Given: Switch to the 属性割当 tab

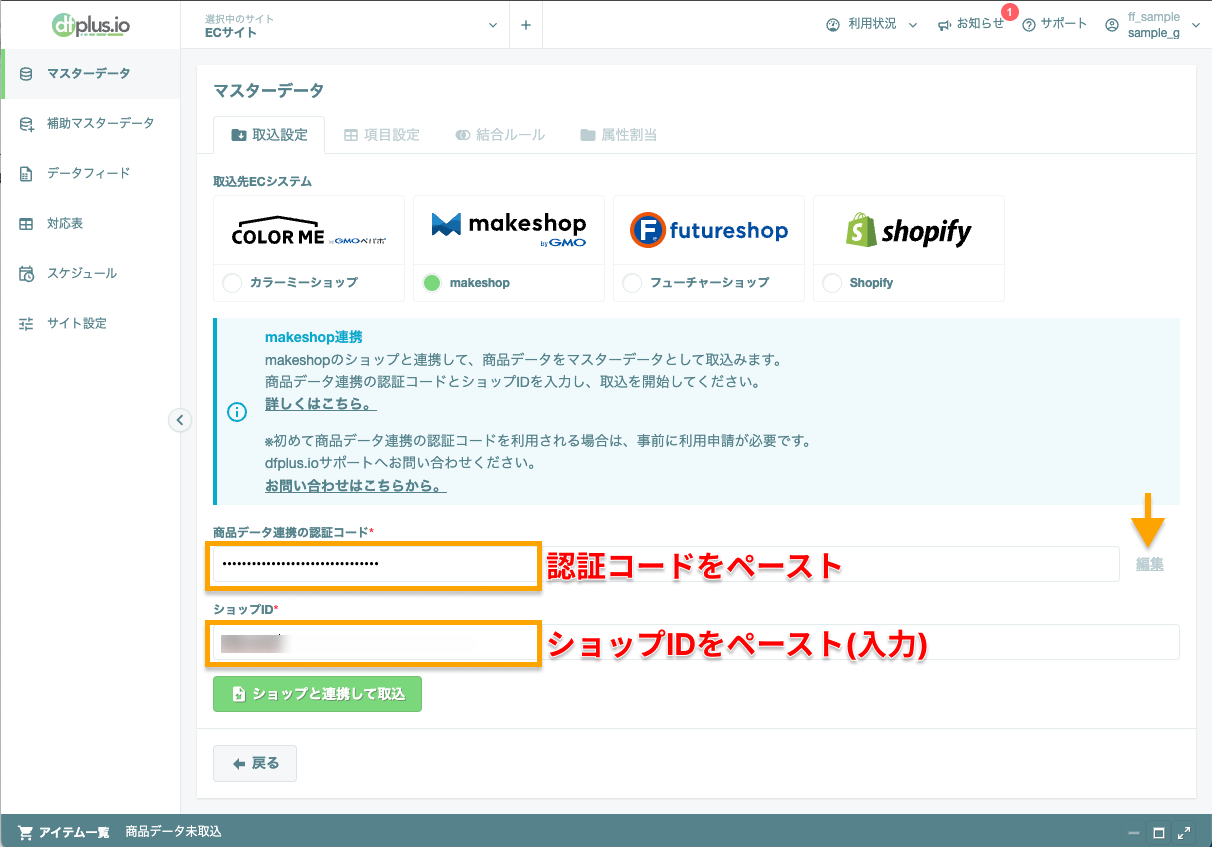Looking at the screenshot, I should coord(618,135).
